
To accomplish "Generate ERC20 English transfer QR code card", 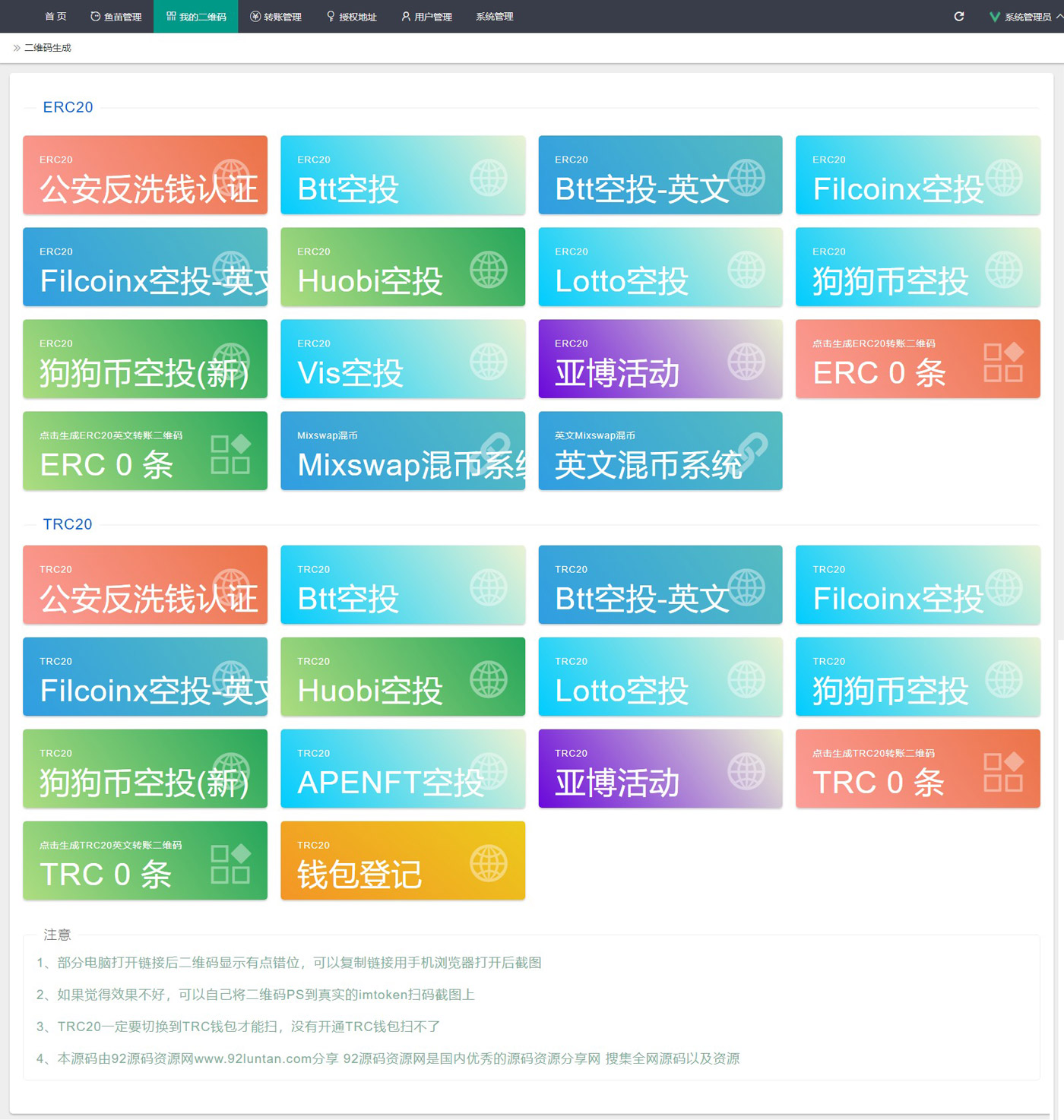I will [145, 451].
